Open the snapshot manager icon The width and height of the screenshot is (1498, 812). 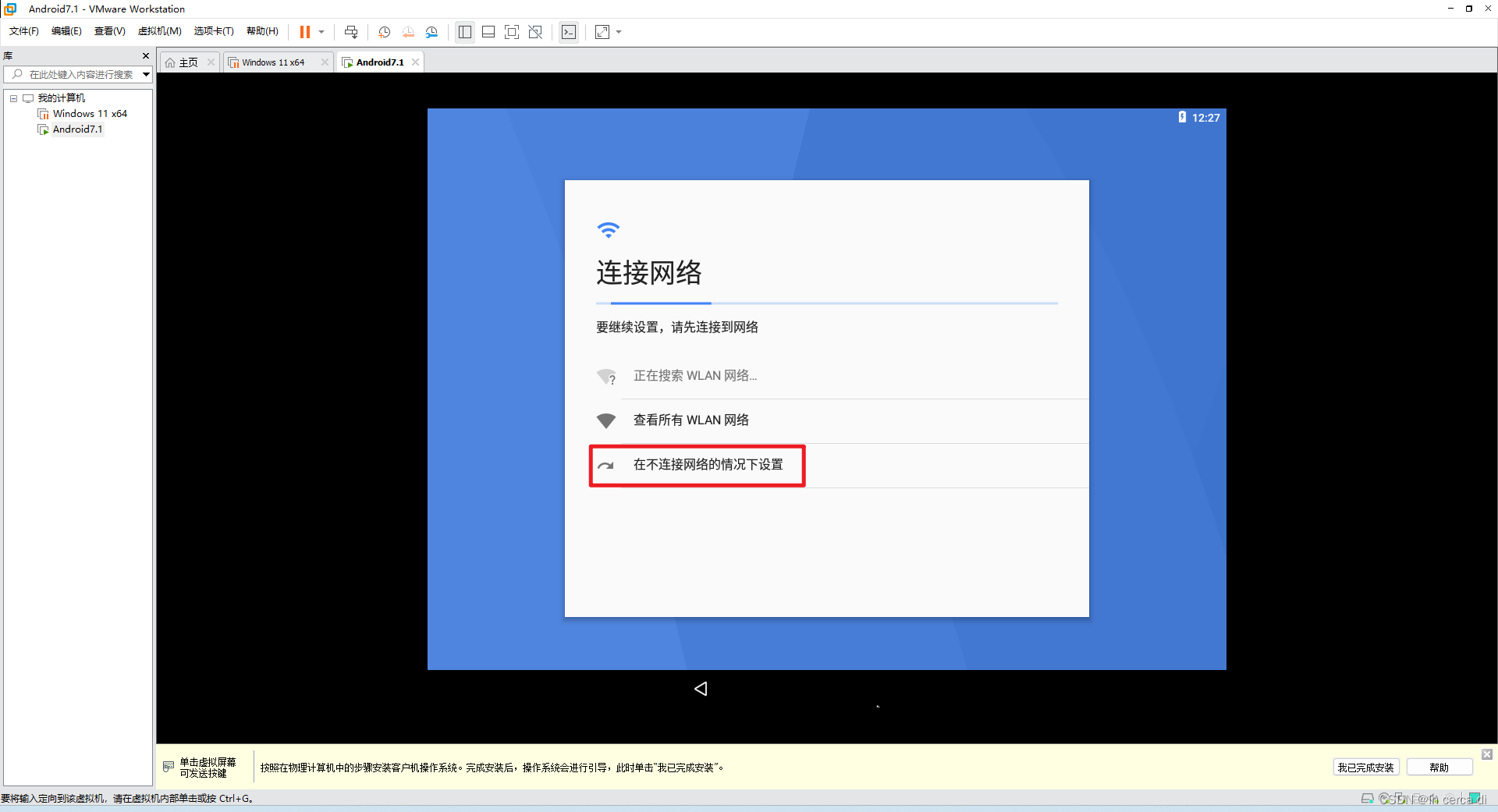coord(431,32)
